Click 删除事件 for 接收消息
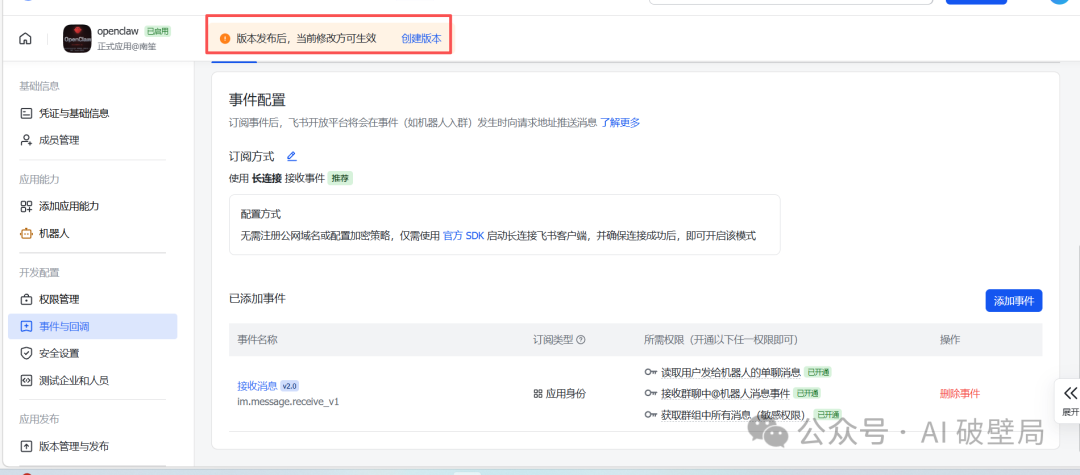This screenshot has height=475, width=1080. 959,394
